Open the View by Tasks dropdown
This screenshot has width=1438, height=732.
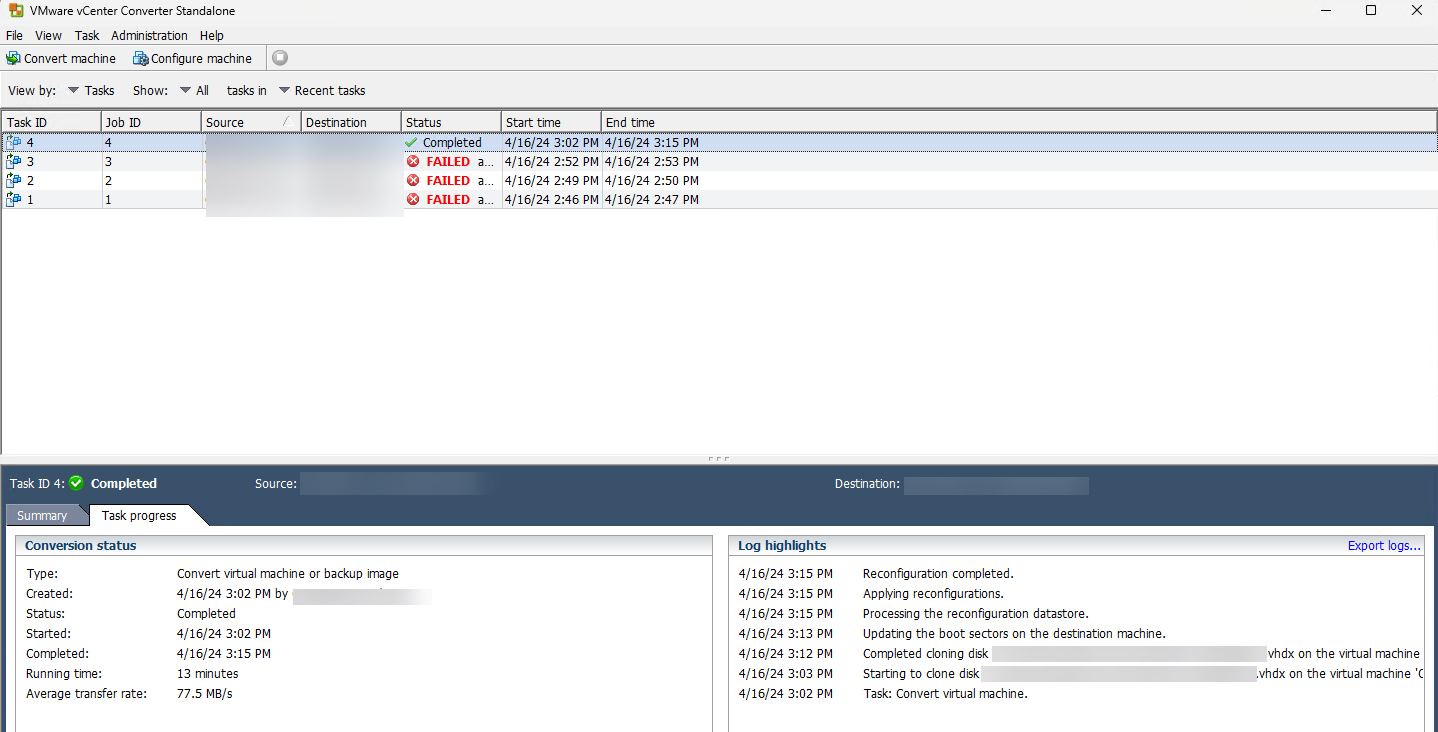click(90, 91)
